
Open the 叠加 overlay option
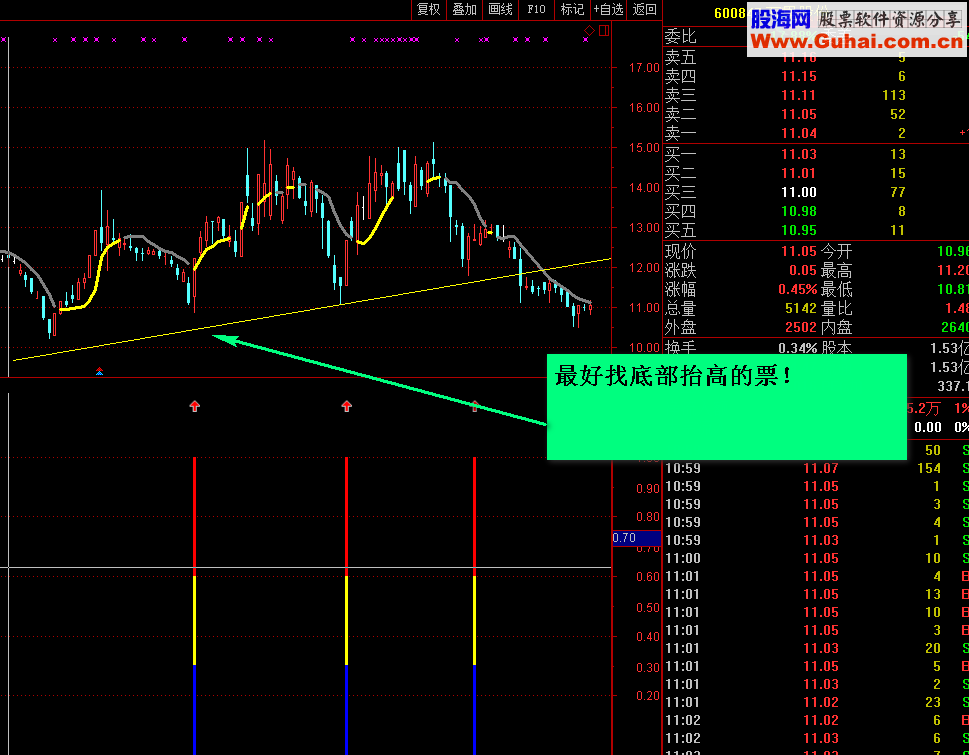point(464,9)
